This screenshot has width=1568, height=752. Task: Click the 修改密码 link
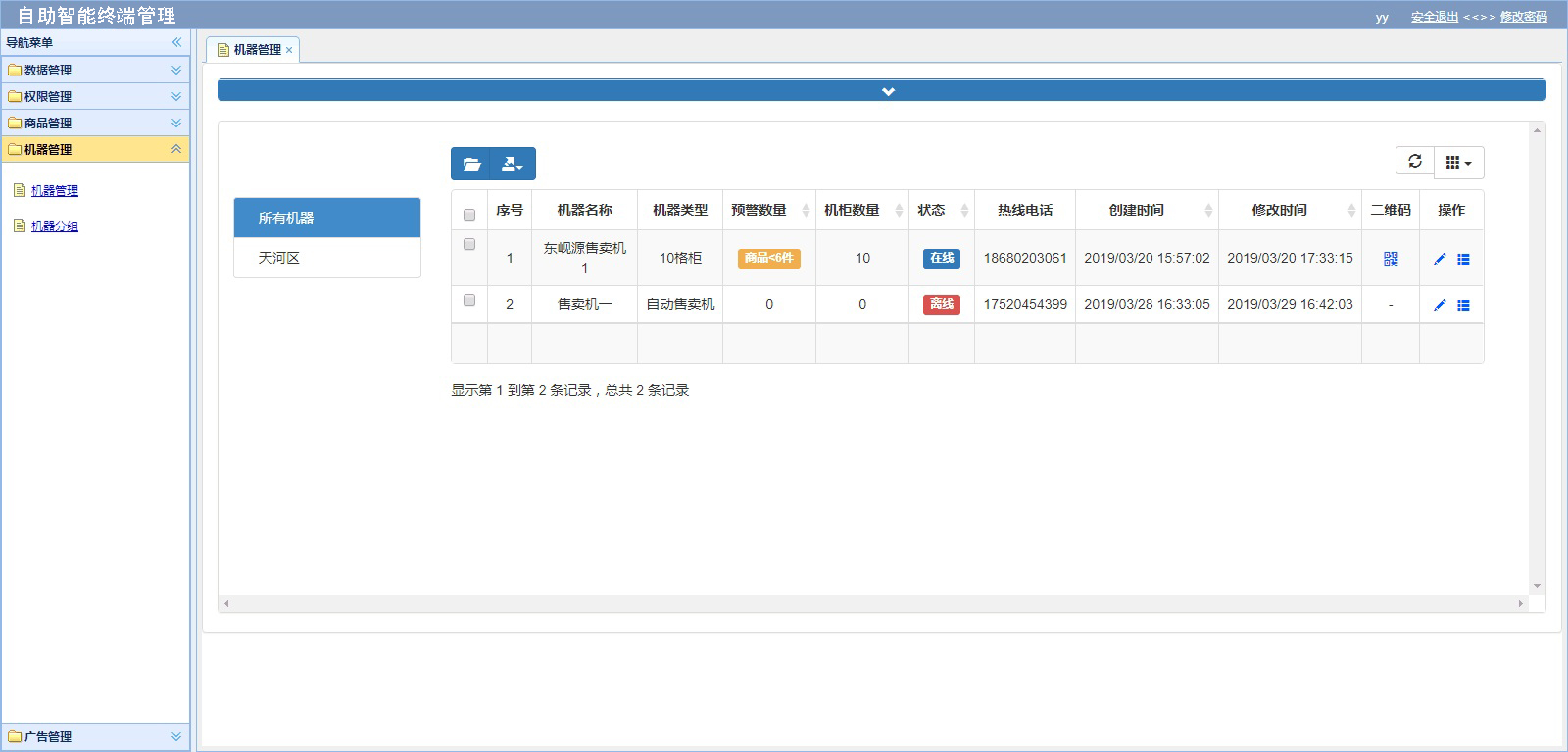(1524, 17)
